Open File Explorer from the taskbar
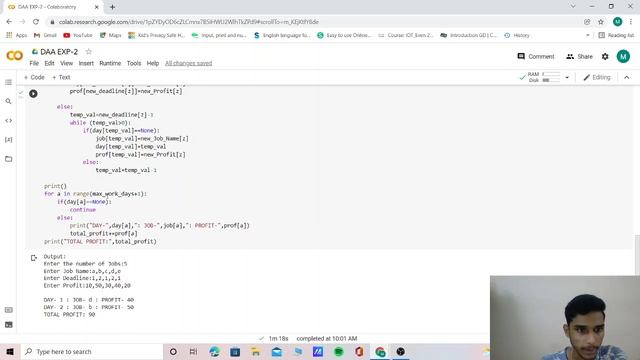This screenshot has width=640, height=360. click(256, 351)
